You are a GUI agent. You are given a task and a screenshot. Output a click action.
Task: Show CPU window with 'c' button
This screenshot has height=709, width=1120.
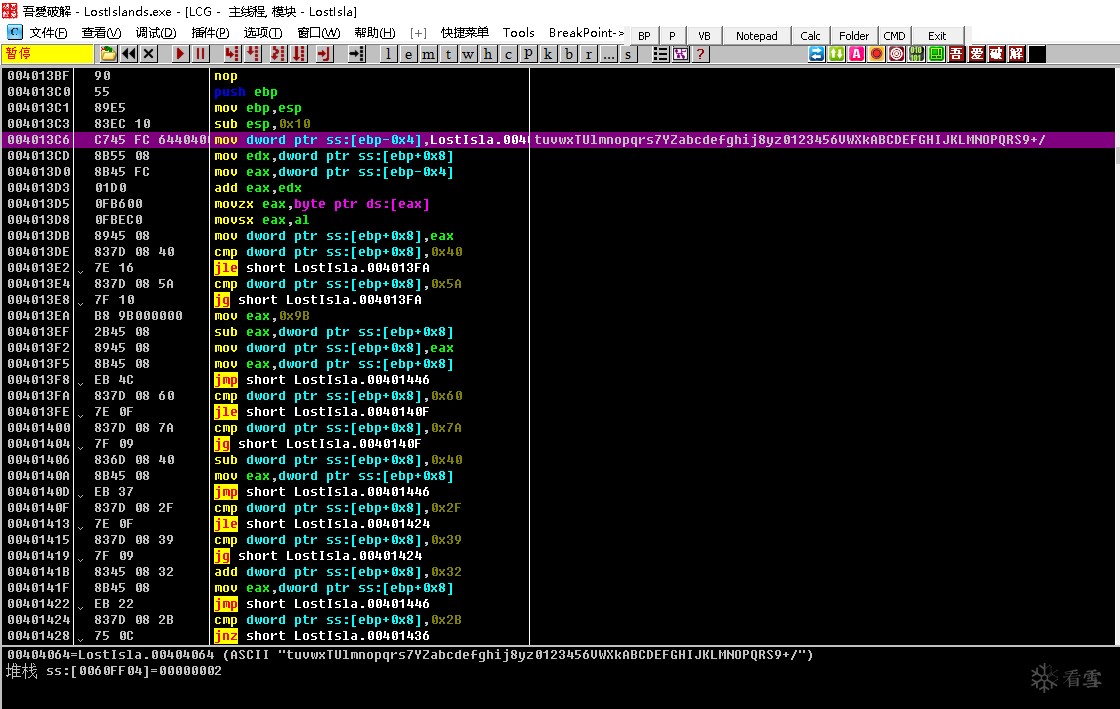(508, 54)
